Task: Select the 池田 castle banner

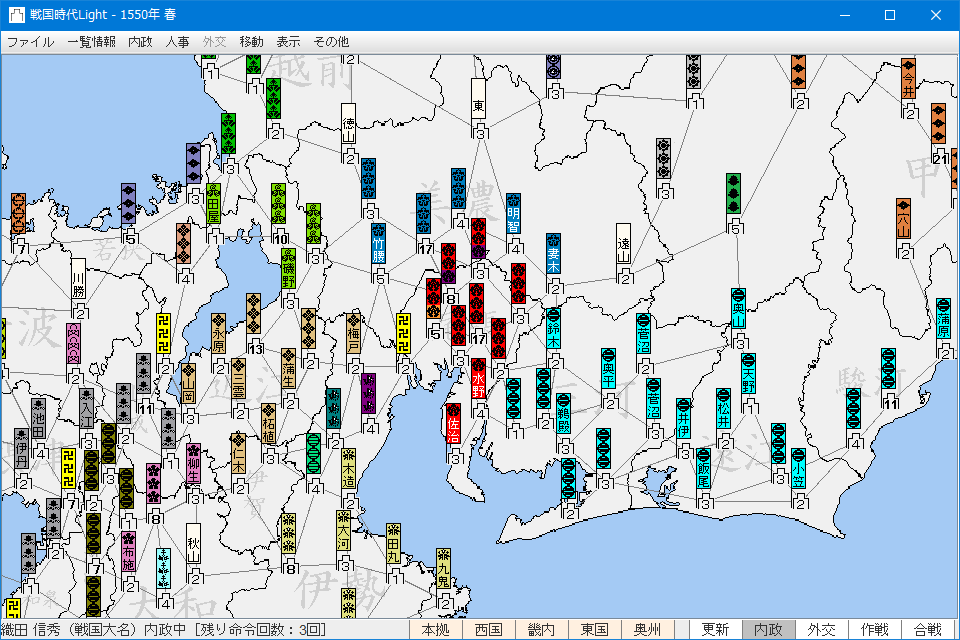Action: point(39,419)
